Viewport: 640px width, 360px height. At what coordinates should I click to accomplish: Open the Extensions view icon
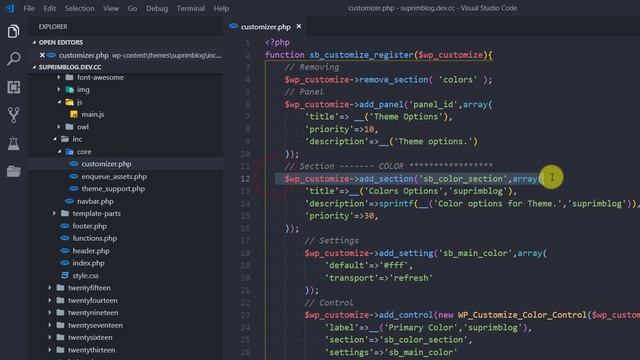(x=13, y=87)
